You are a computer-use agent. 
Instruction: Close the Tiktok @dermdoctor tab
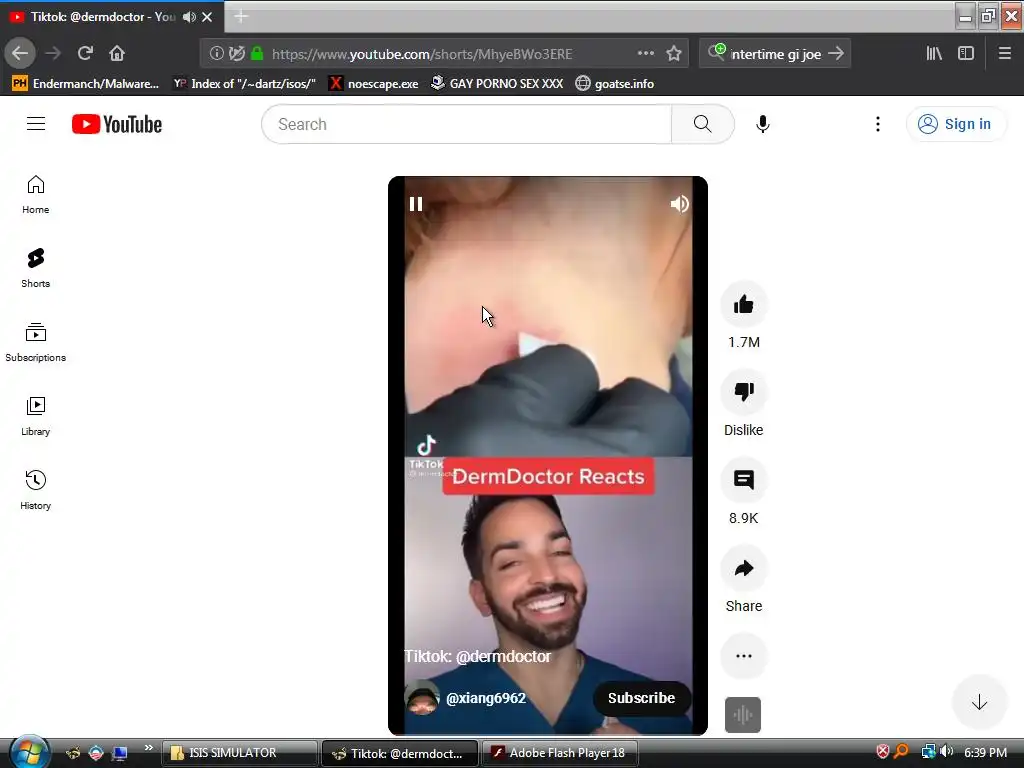207,17
